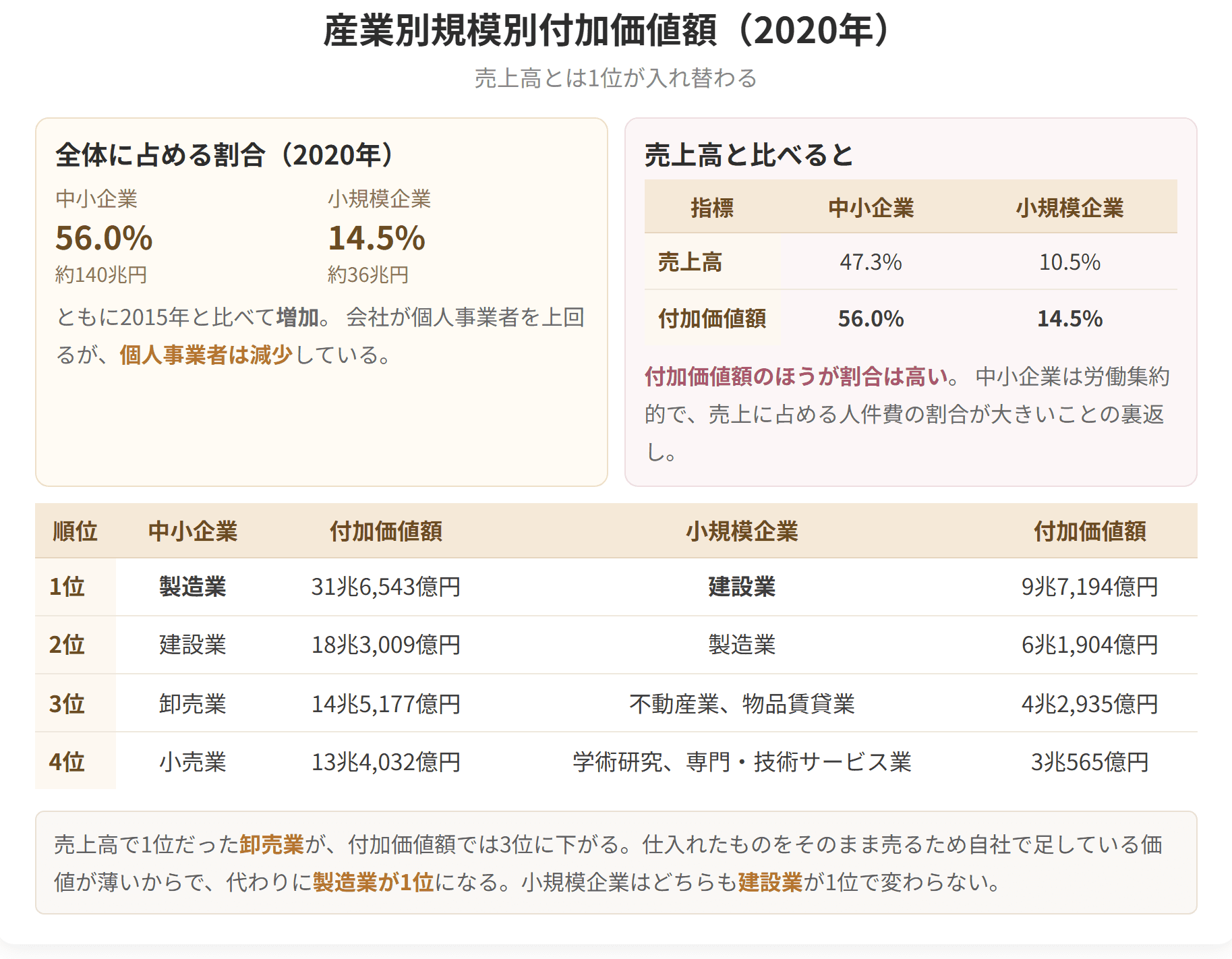Screen dimensions: 1232x959
Task: Click the bold word "増加"
Action: [298, 317]
